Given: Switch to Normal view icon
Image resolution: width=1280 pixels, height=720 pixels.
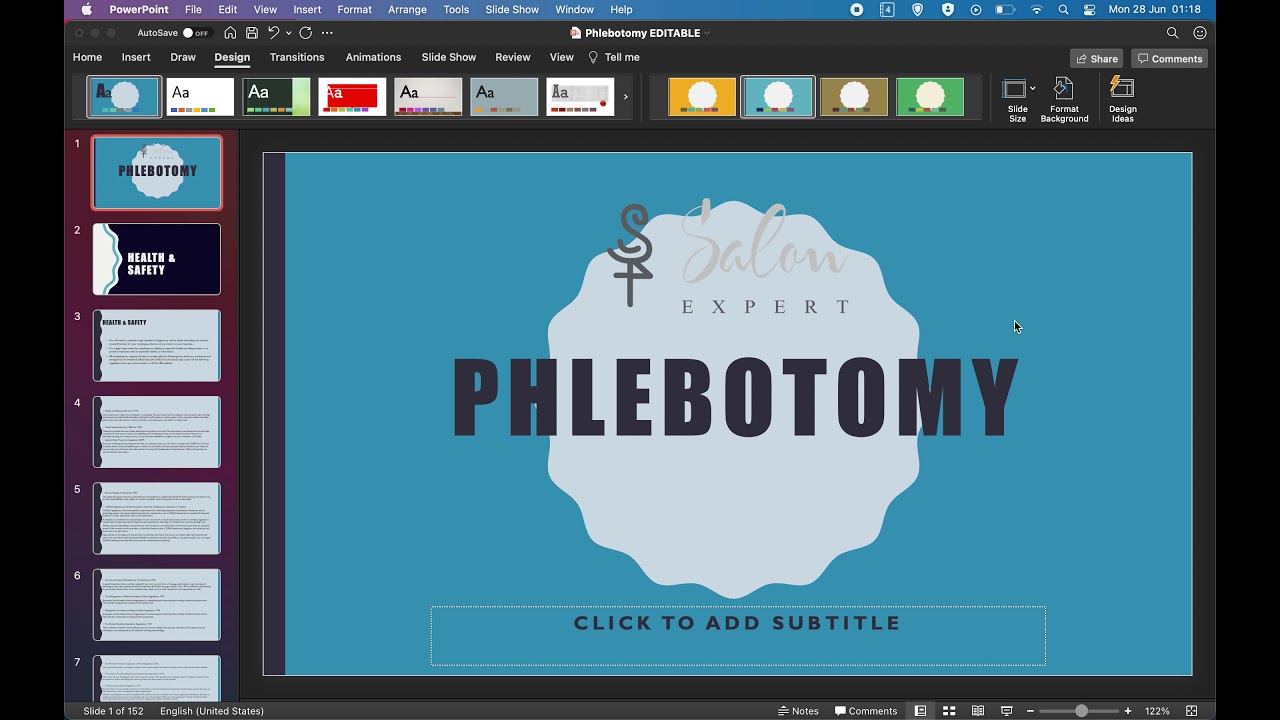Looking at the screenshot, I should pyautogui.click(x=920, y=711).
